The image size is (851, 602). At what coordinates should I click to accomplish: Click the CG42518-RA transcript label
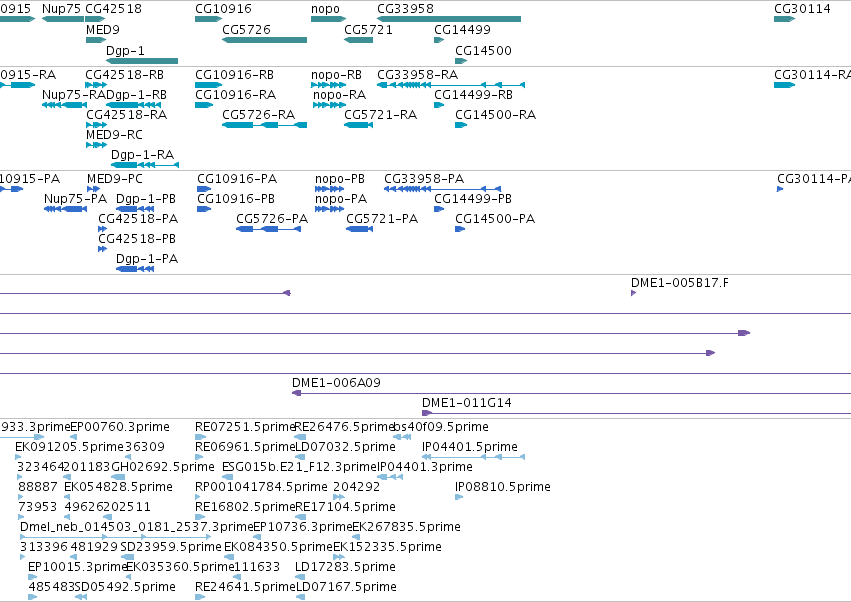pyautogui.click(x=126, y=115)
